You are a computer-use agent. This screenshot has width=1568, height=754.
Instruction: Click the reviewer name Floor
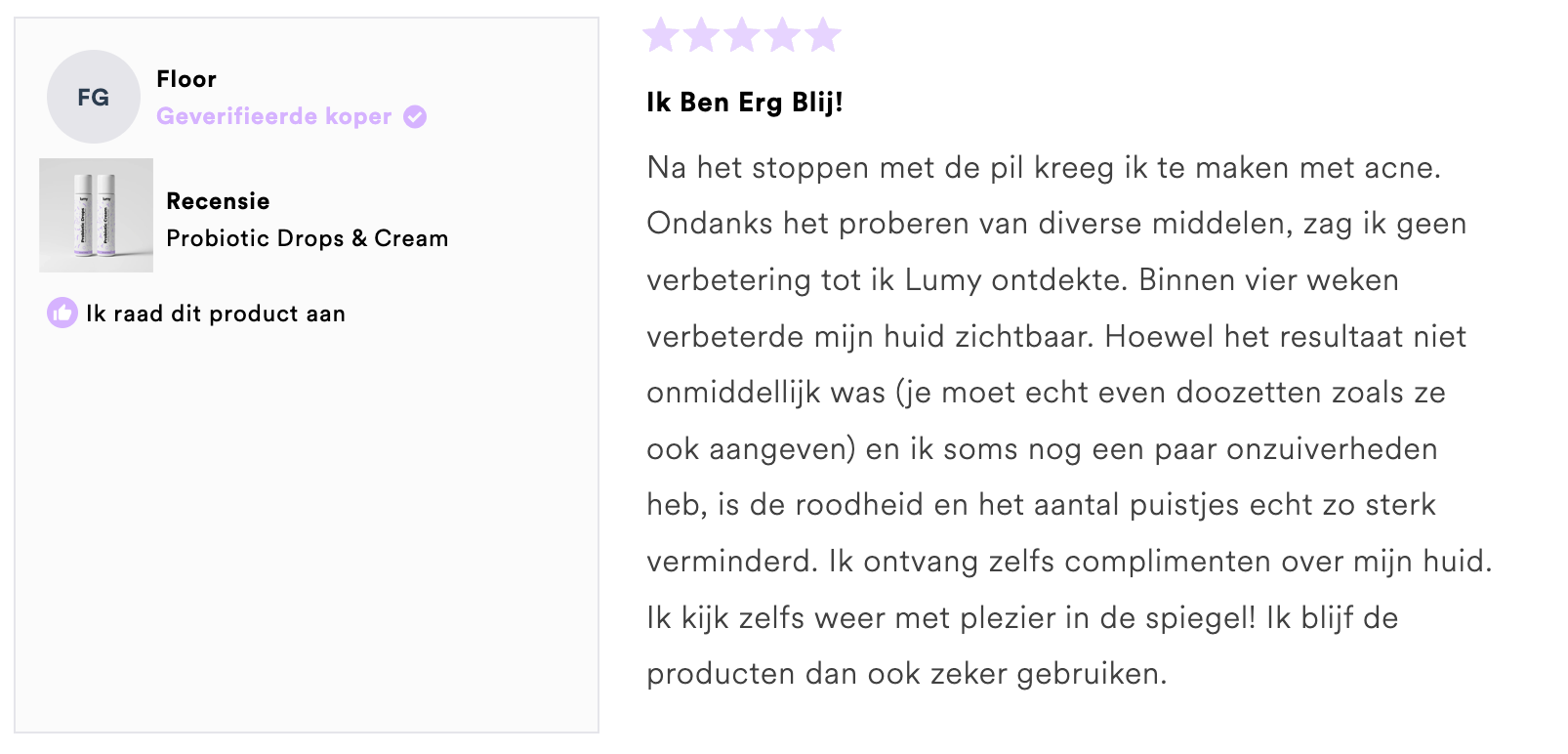click(x=186, y=79)
